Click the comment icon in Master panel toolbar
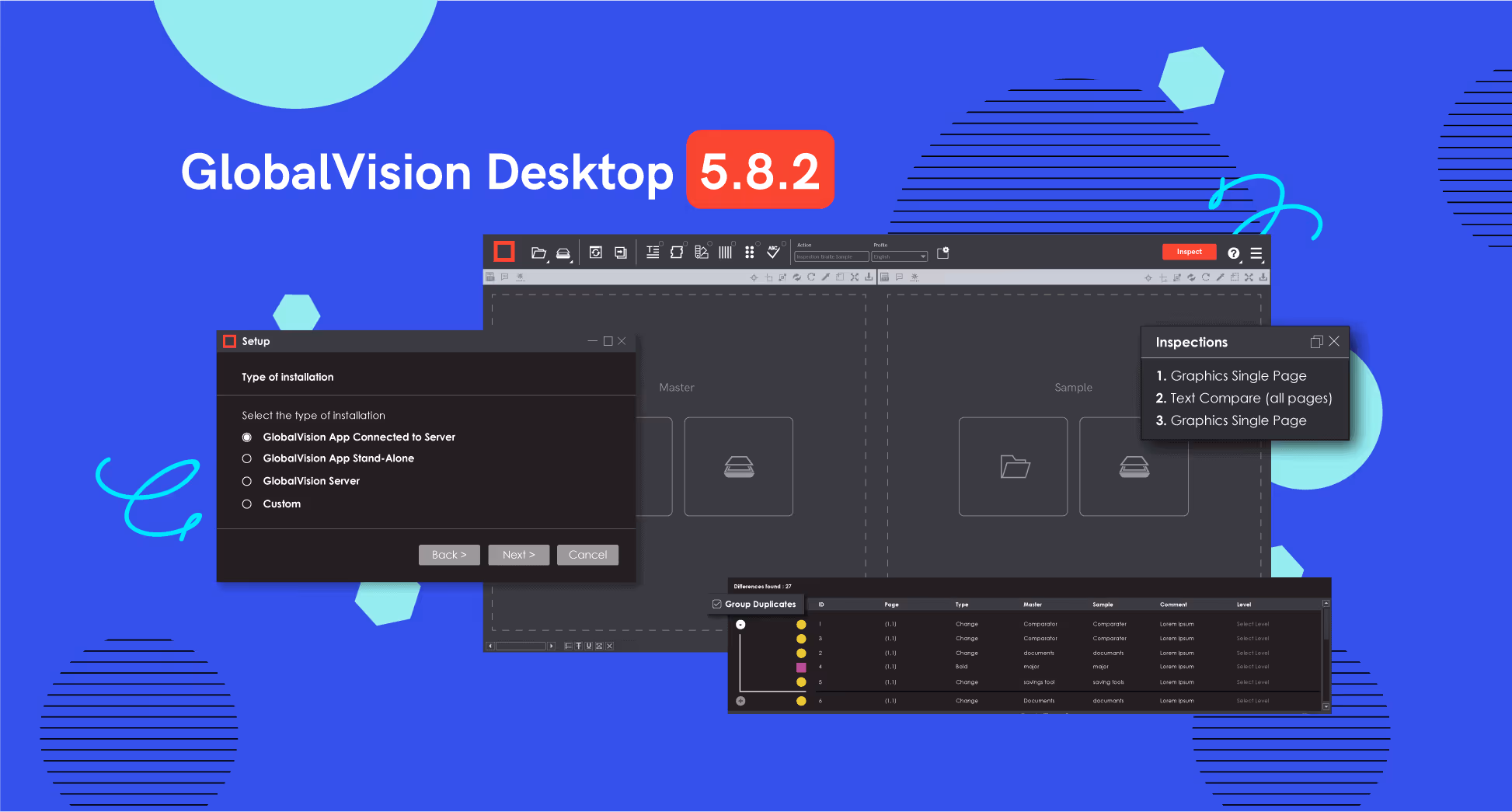This screenshot has width=1512, height=812. [505, 277]
